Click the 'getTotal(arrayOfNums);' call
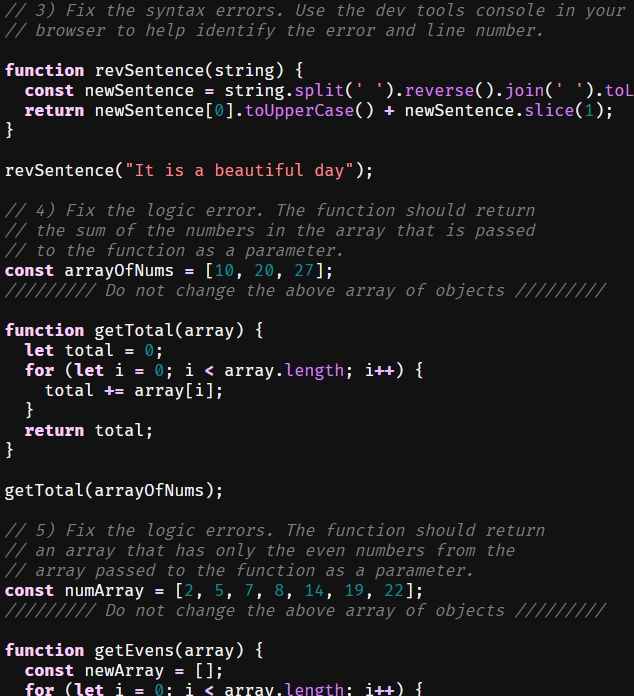 click(114, 490)
